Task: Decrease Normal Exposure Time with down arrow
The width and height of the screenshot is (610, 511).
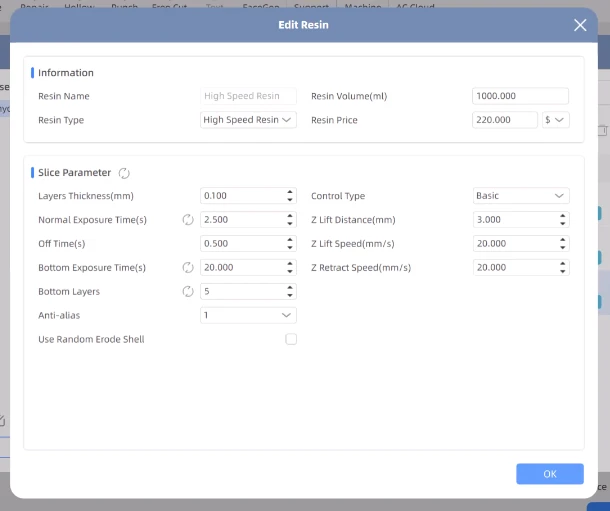Action: pos(290,224)
